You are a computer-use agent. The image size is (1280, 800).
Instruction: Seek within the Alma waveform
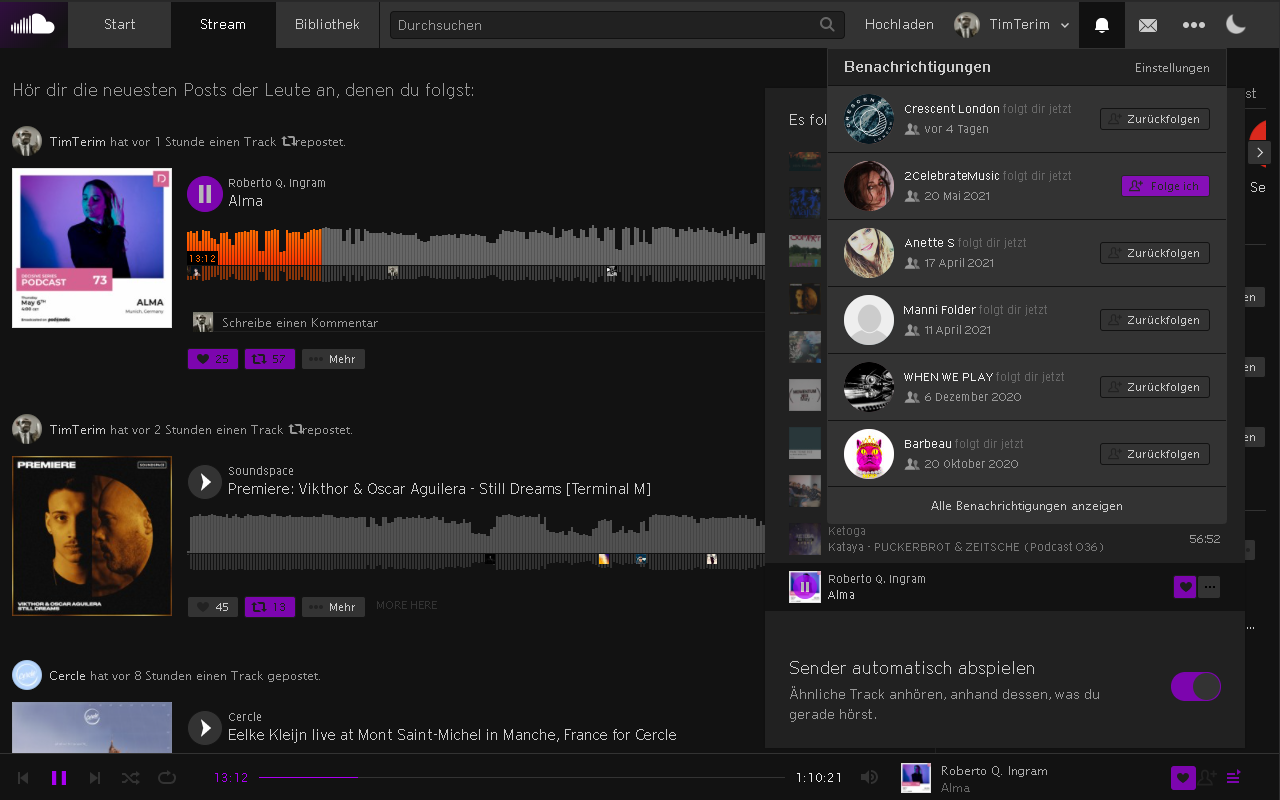click(x=476, y=254)
